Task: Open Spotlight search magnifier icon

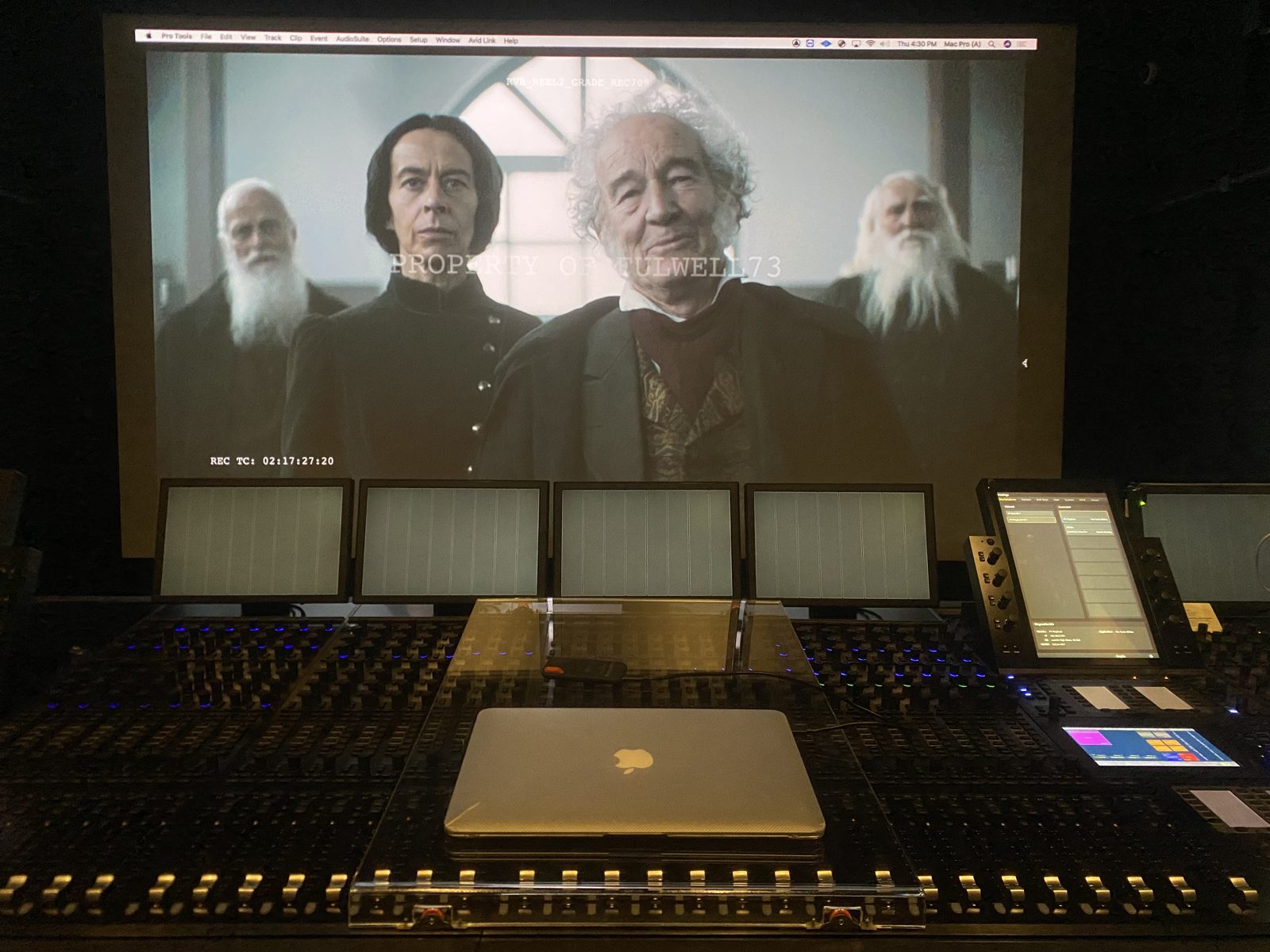Action: coord(991,44)
